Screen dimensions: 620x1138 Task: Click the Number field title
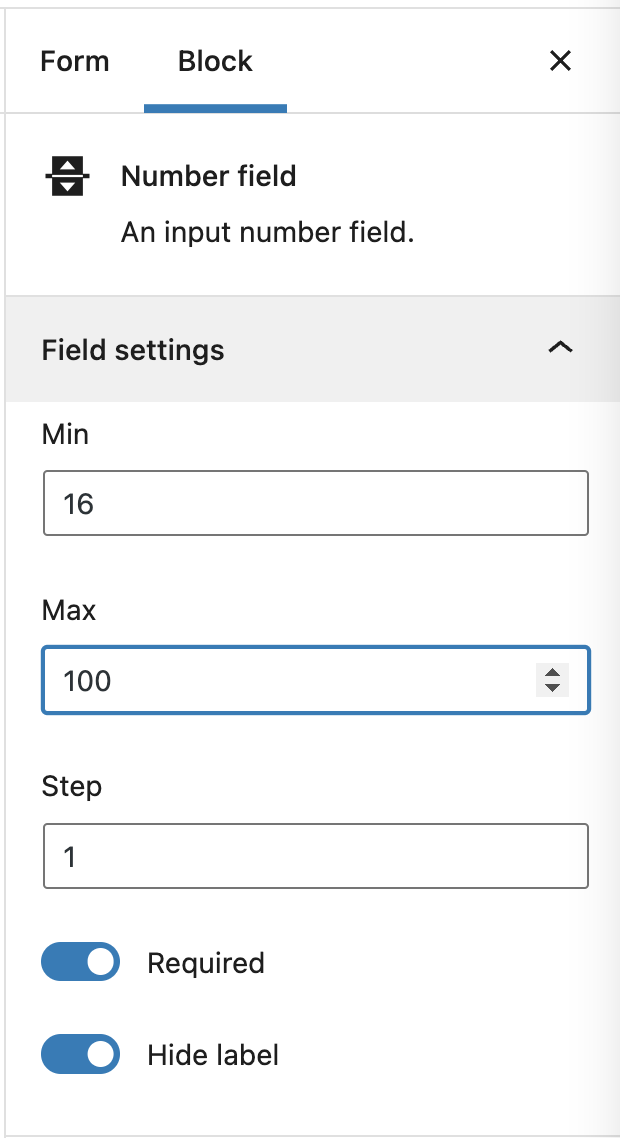click(209, 176)
